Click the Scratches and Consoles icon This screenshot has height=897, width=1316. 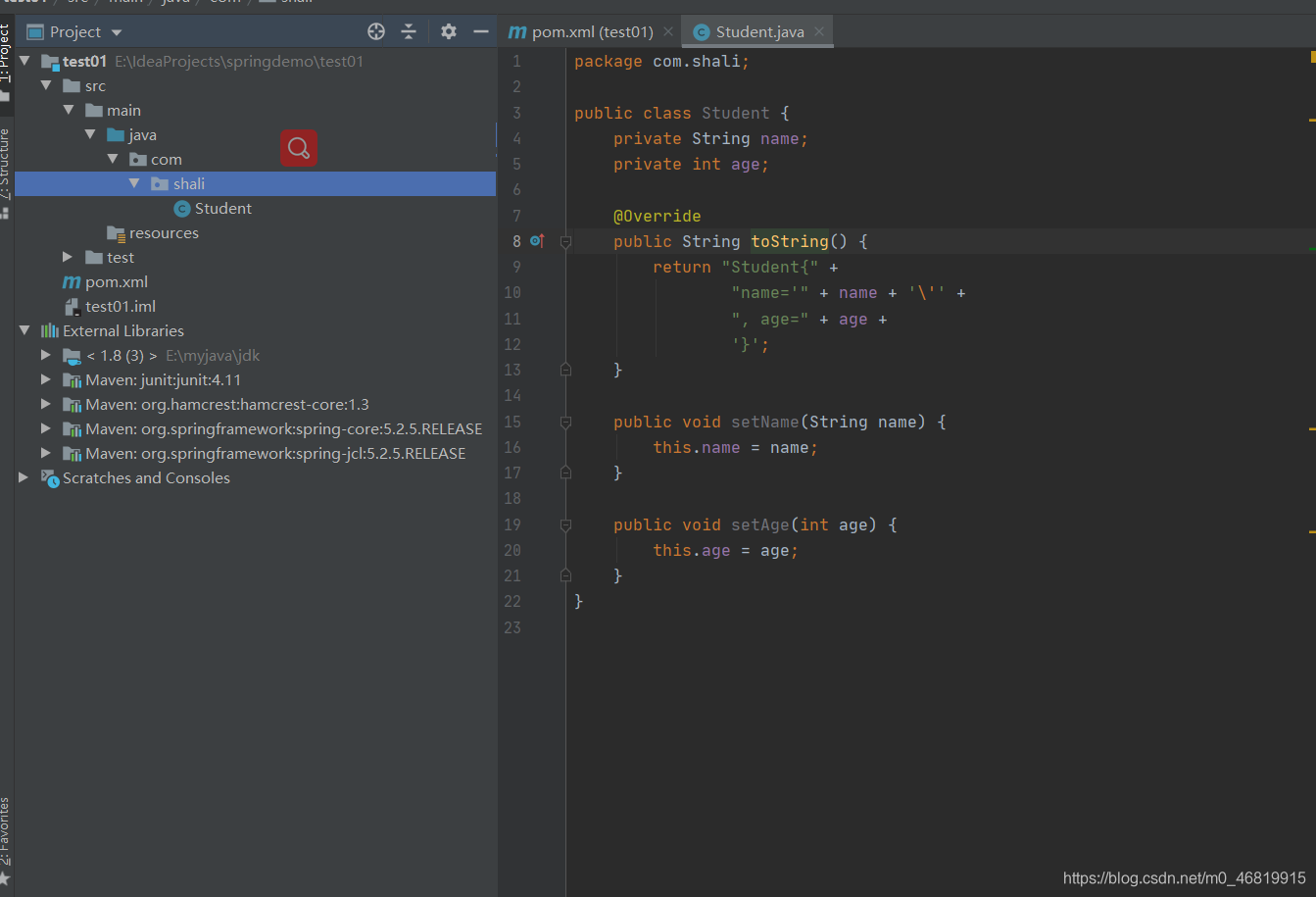[x=50, y=477]
